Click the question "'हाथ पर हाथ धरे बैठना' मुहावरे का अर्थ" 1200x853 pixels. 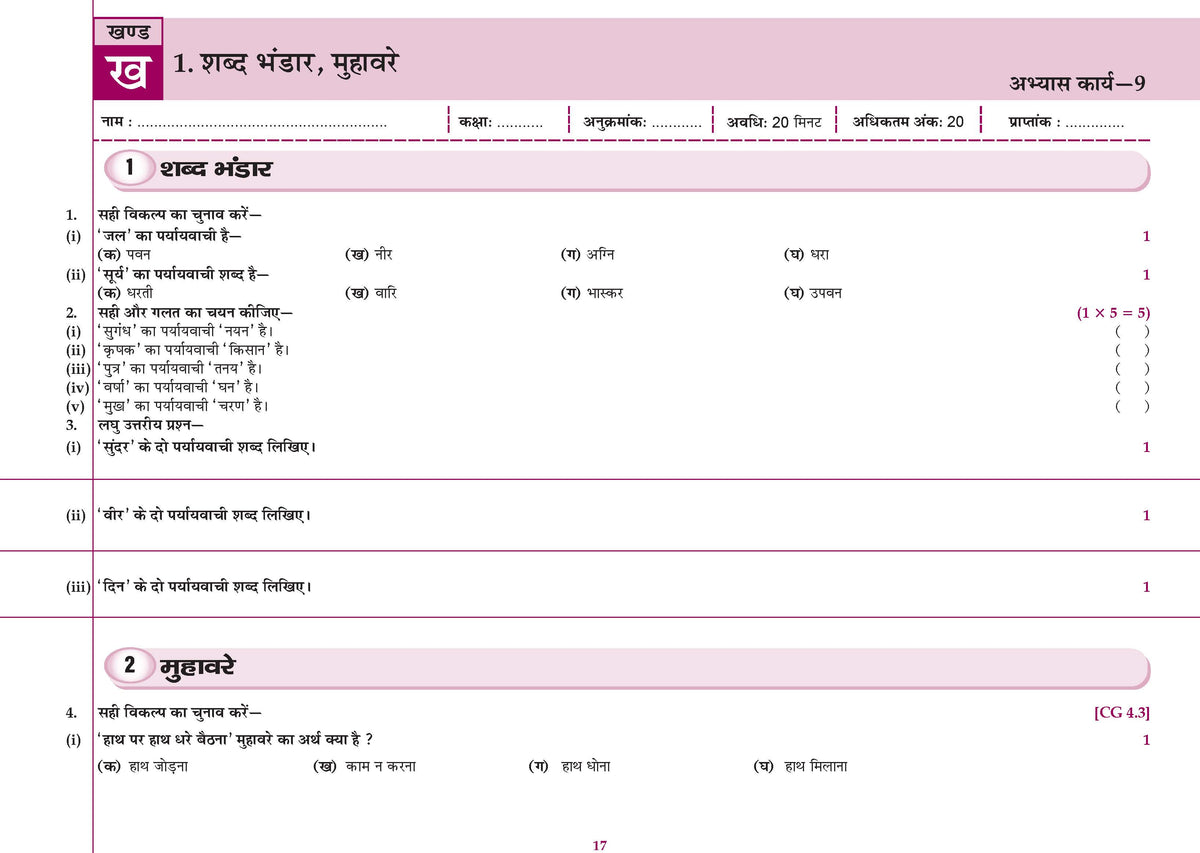[236, 739]
